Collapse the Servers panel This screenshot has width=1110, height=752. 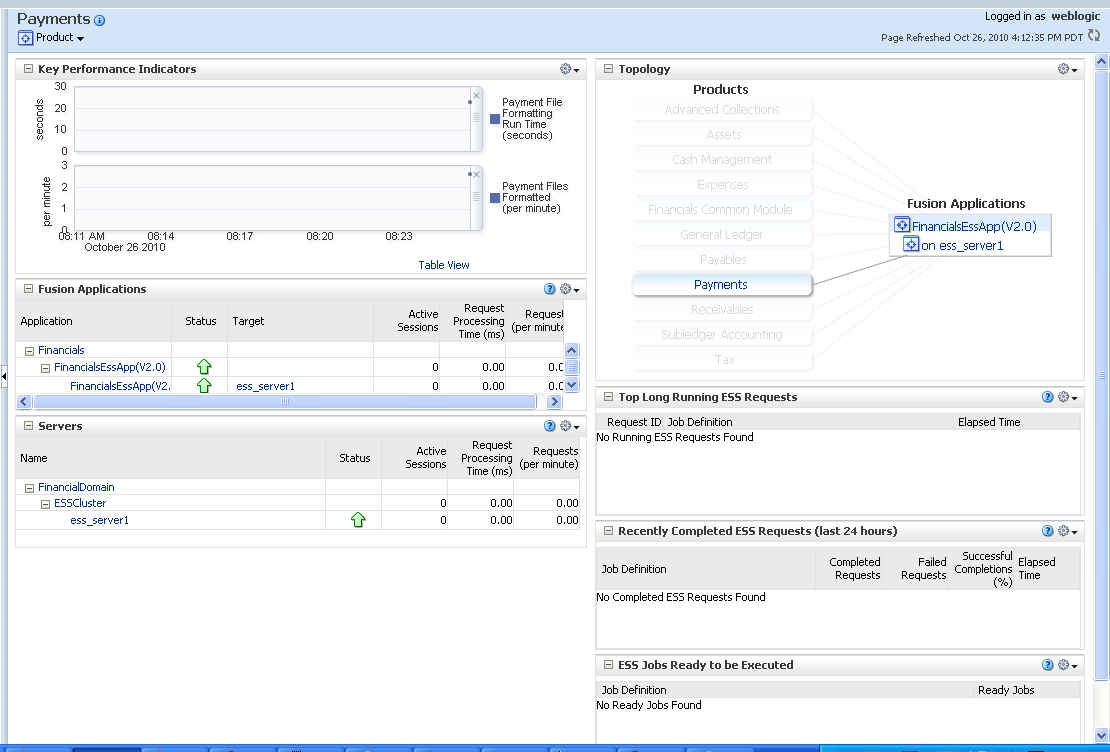point(28,426)
